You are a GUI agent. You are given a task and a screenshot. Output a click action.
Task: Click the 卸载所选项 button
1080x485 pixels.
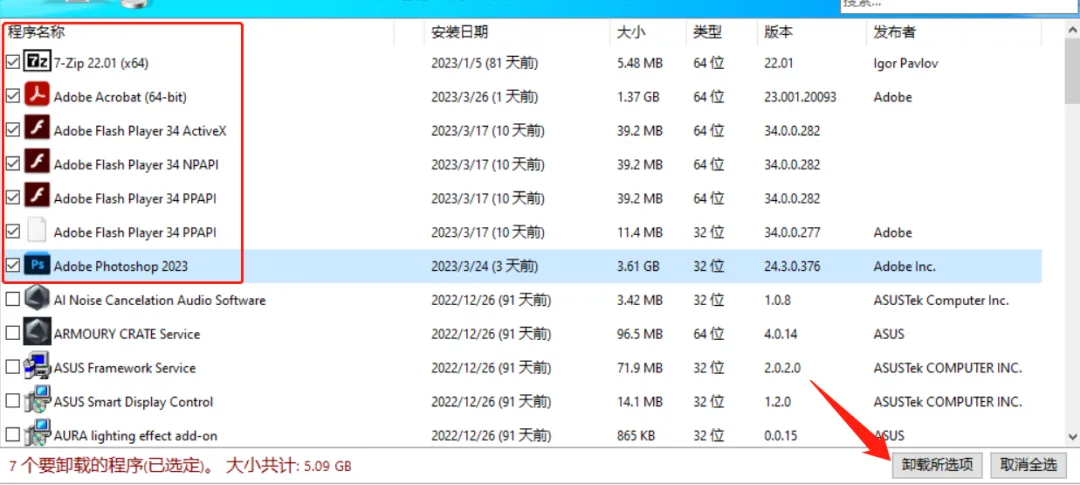tap(937, 465)
